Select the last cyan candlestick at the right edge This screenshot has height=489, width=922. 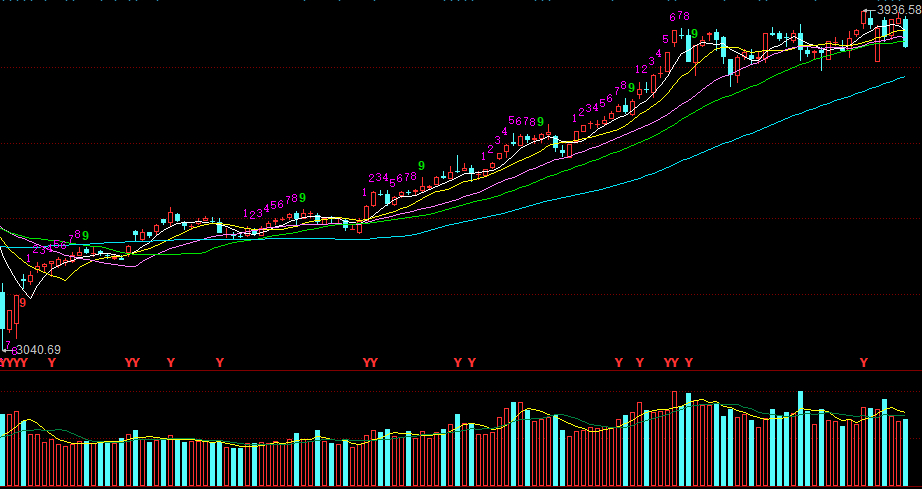[x=906, y=34]
